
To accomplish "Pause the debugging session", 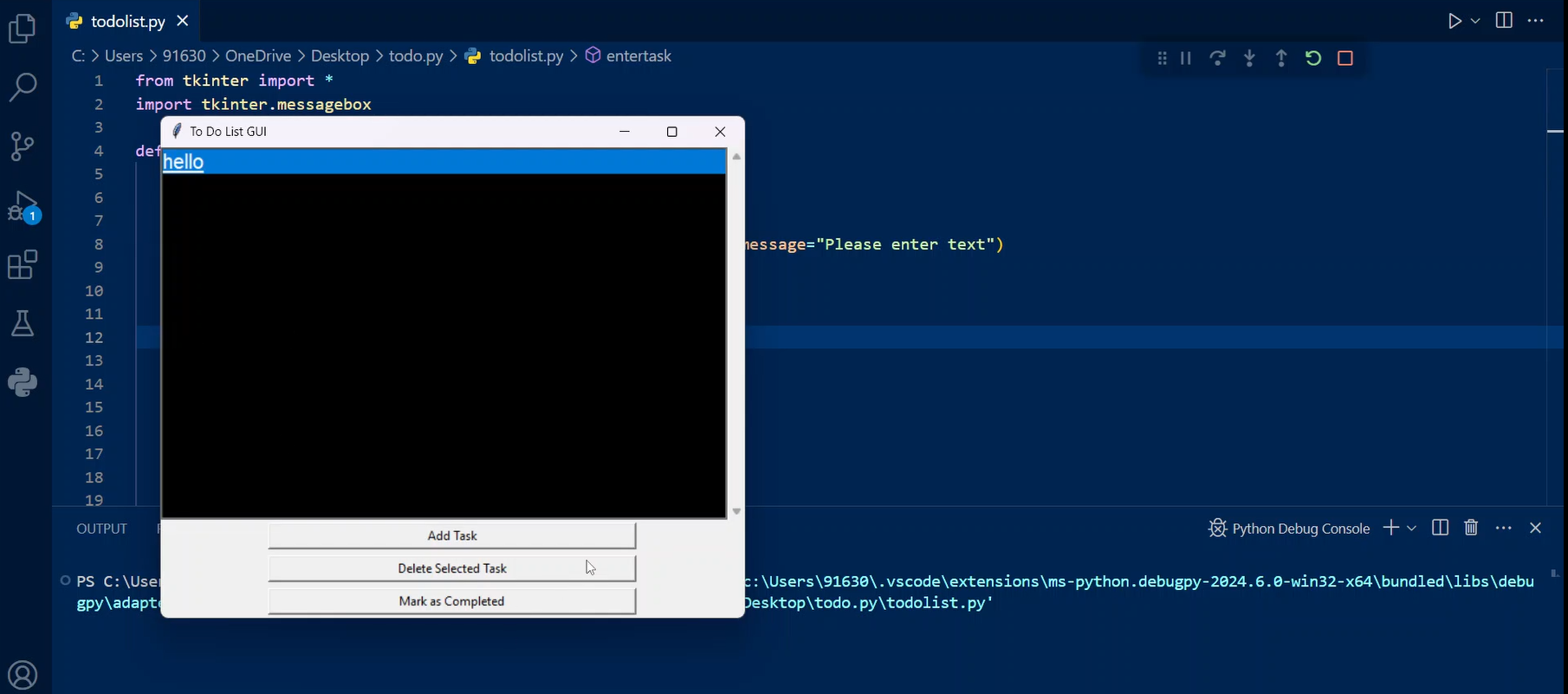I will [x=1186, y=58].
